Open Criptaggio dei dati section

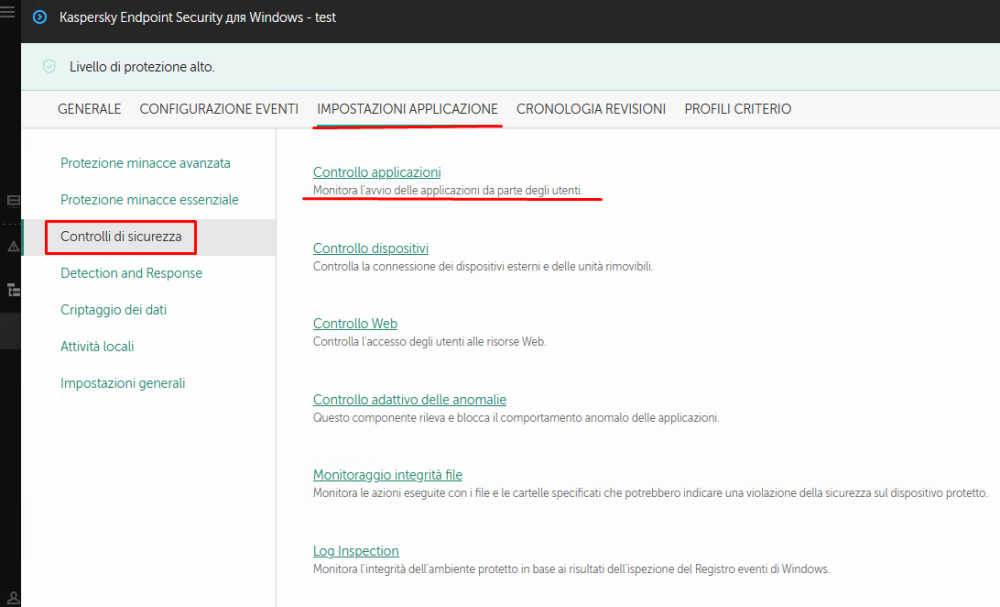tap(114, 310)
